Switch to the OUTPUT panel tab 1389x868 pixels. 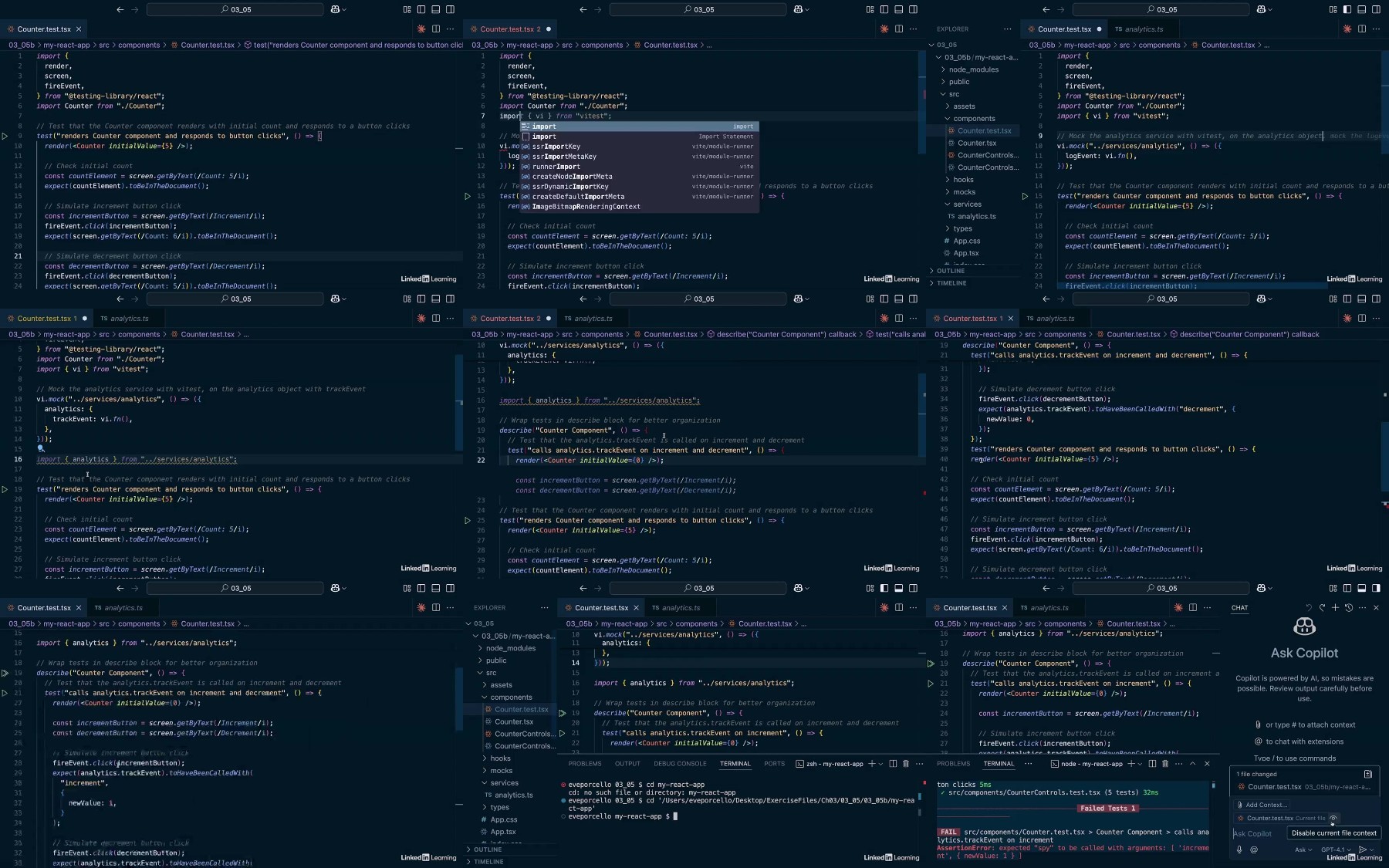click(x=627, y=764)
